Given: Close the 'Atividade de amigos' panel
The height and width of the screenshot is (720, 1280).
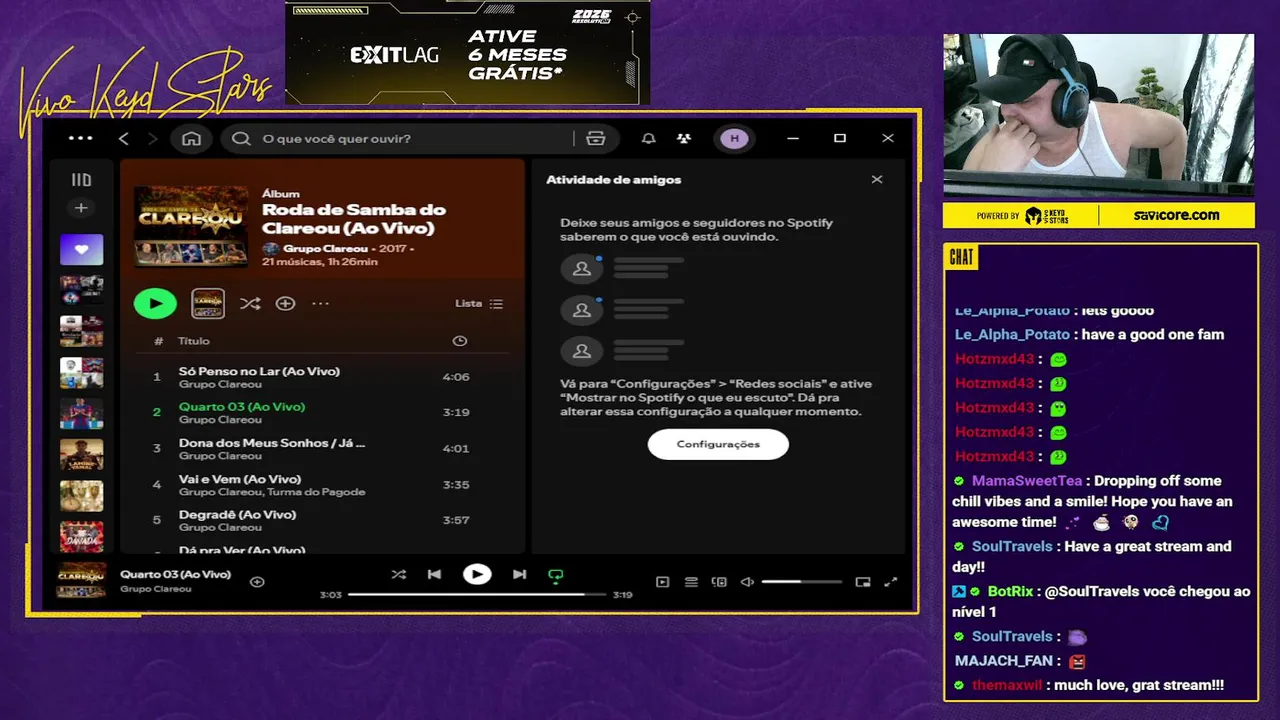Looking at the screenshot, I should 877,180.
